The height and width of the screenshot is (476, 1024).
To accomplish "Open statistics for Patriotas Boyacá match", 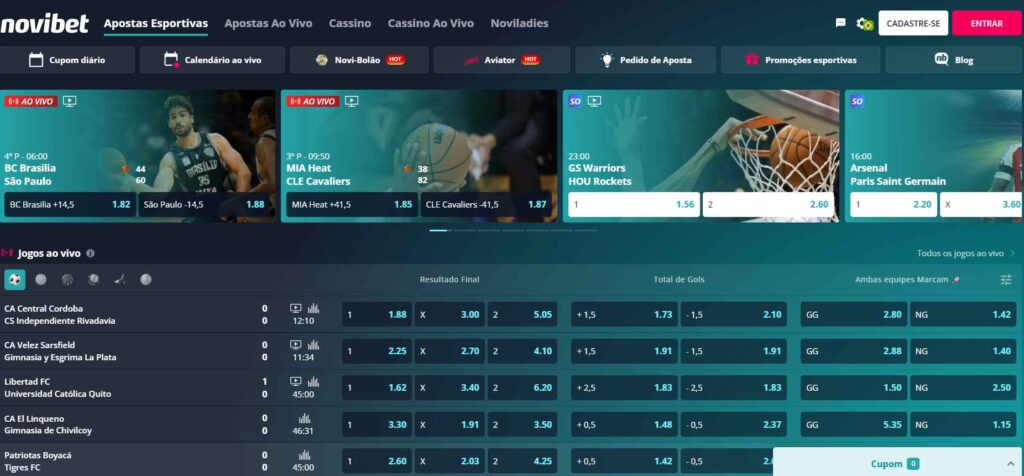I will (x=304, y=455).
